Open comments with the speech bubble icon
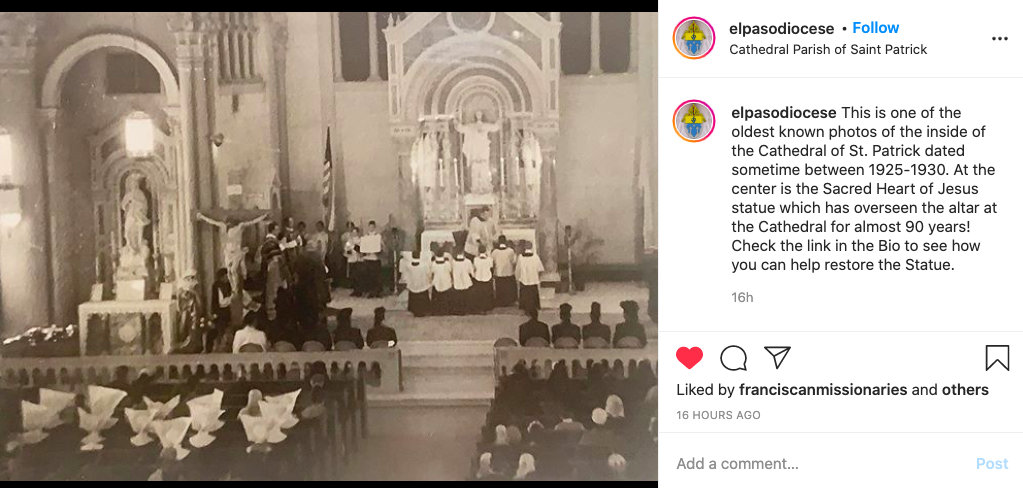The height and width of the screenshot is (488, 1023). (x=733, y=358)
